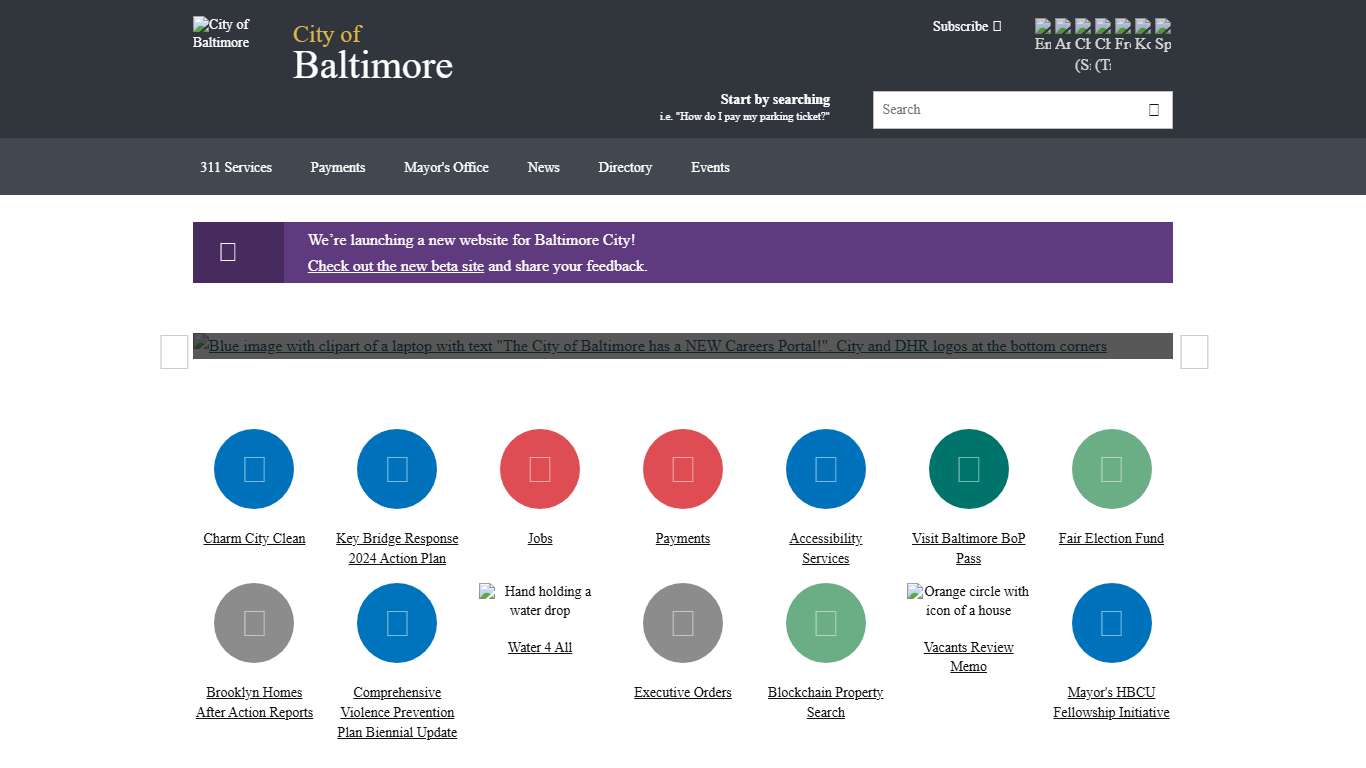Image resolution: width=1366 pixels, height=768 pixels.
Task: Choose the French translation flag
Action: tap(1123, 30)
